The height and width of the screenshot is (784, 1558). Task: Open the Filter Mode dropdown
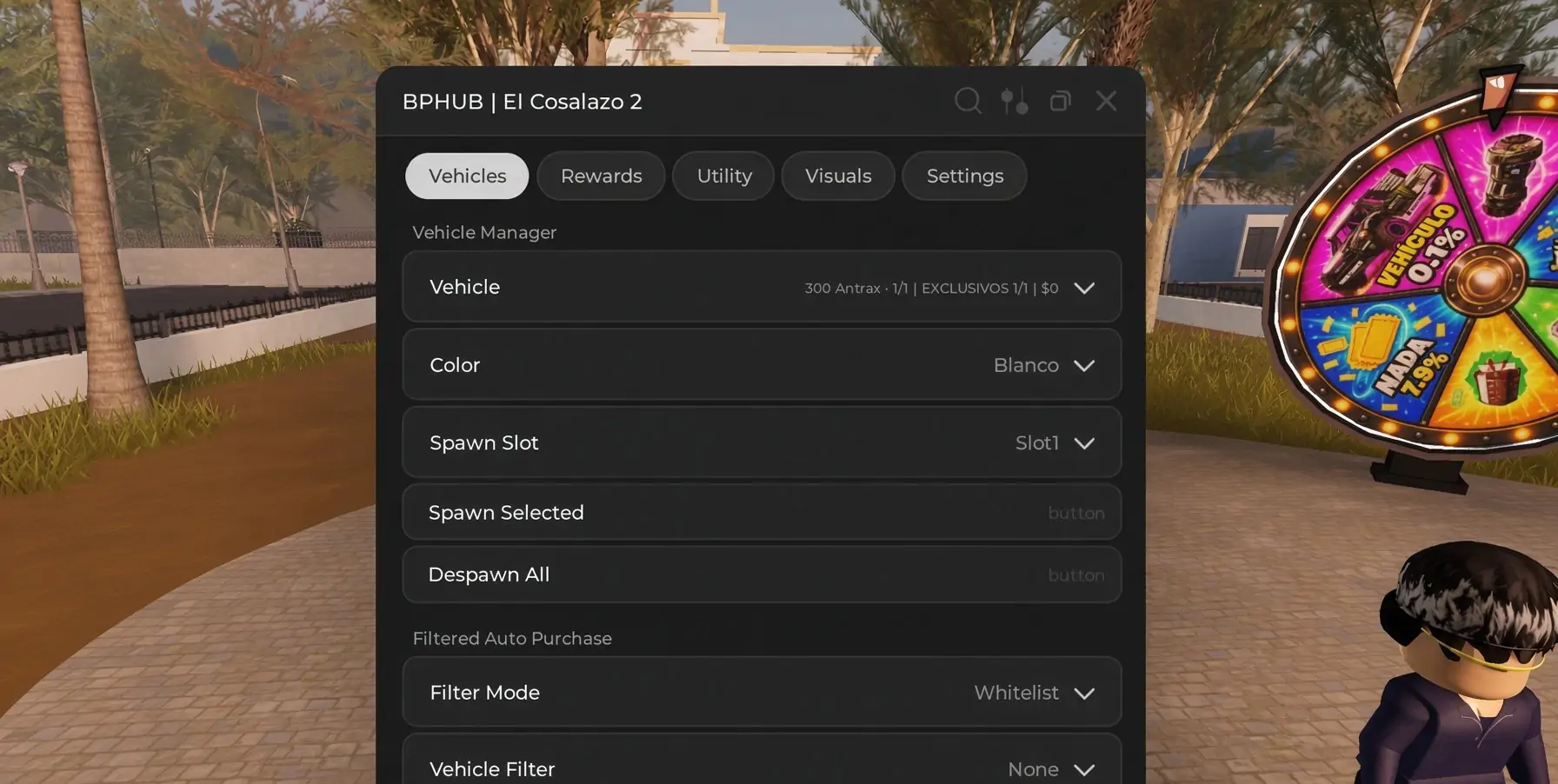click(x=762, y=693)
